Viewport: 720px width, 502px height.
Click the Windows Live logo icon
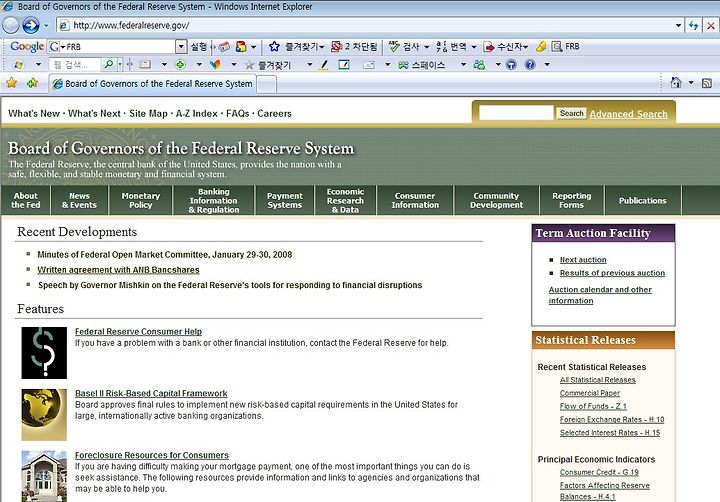click(18, 65)
